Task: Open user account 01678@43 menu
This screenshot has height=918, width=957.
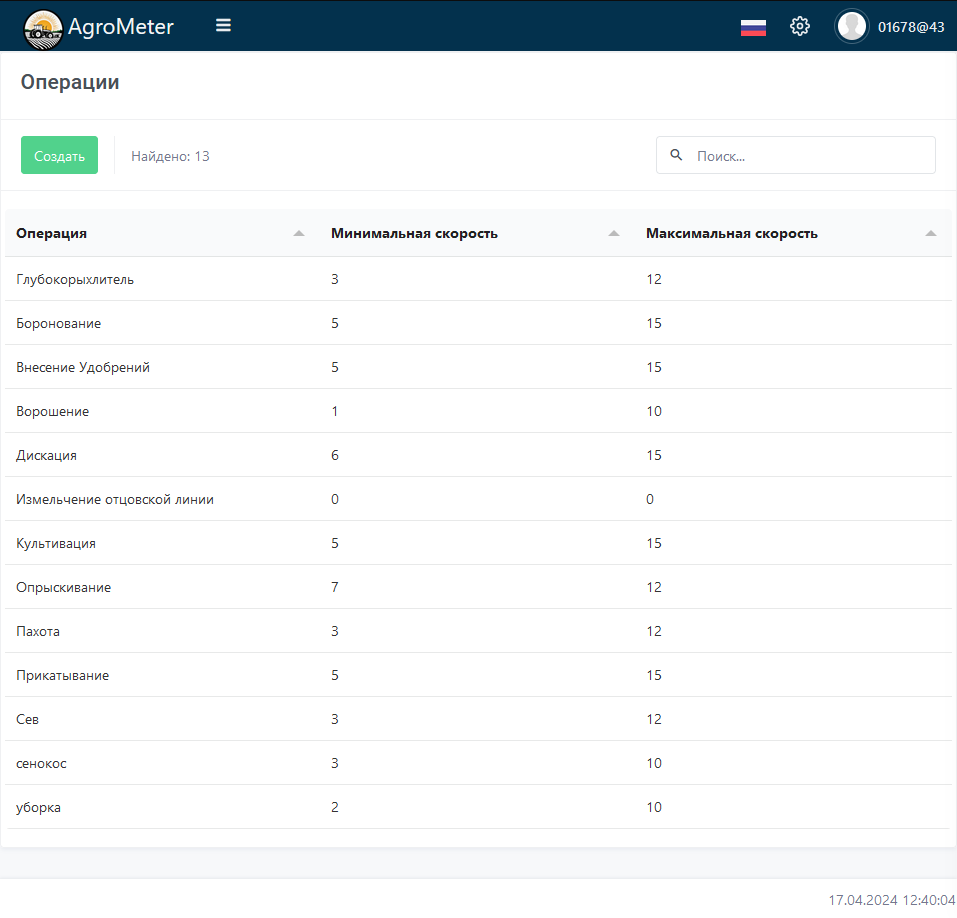Action: (x=910, y=27)
